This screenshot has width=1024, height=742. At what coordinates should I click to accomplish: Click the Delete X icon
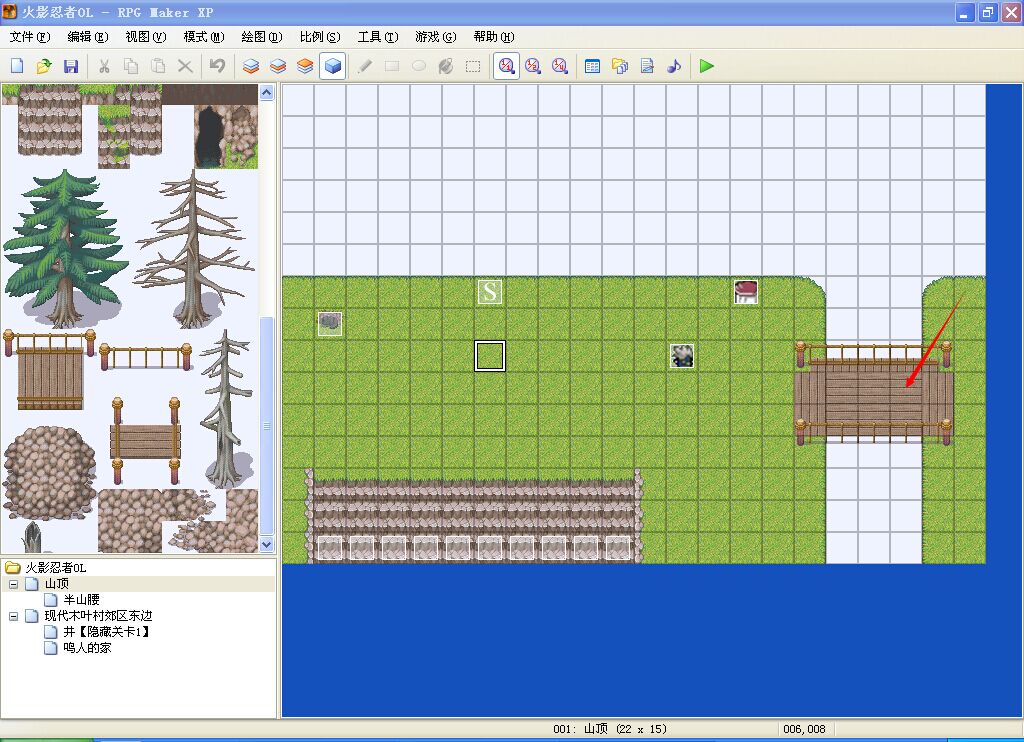pos(185,66)
